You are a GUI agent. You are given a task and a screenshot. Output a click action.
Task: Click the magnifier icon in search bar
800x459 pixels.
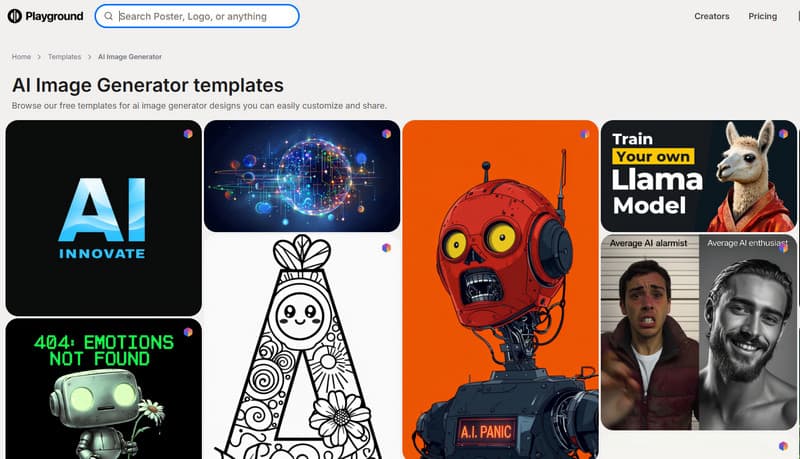click(x=108, y=16)
